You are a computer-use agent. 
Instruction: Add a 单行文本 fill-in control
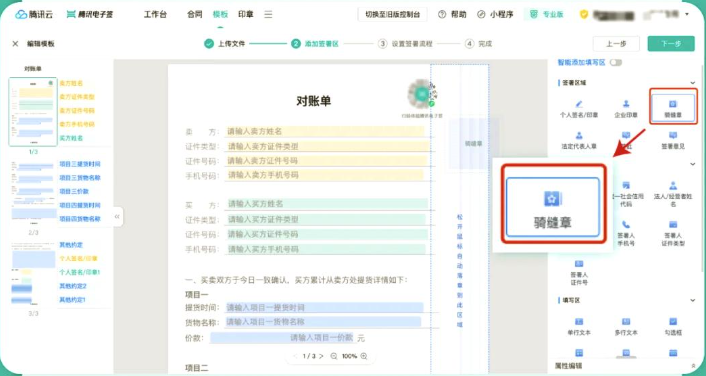[x=579, y=326]
